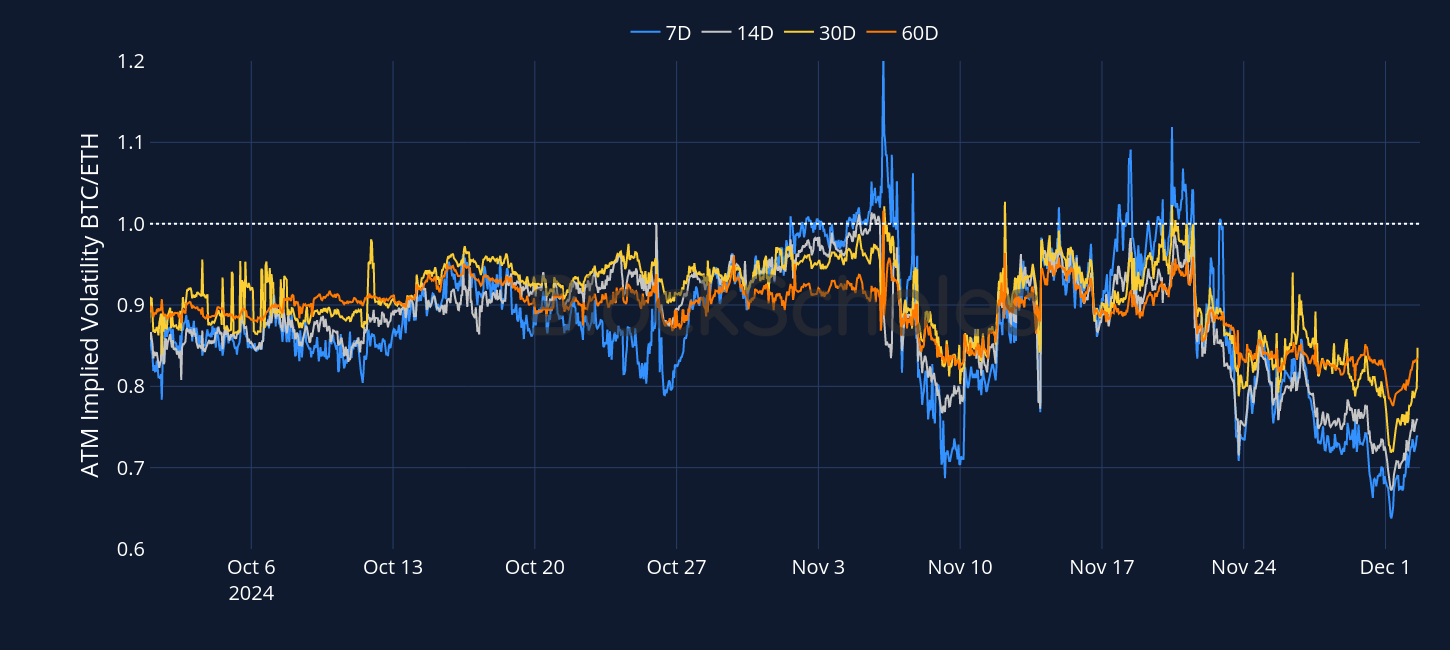Toggle the 60D series in the legend
The width and height of the screenshot is (1450, 650).
(x=918, y=32)
